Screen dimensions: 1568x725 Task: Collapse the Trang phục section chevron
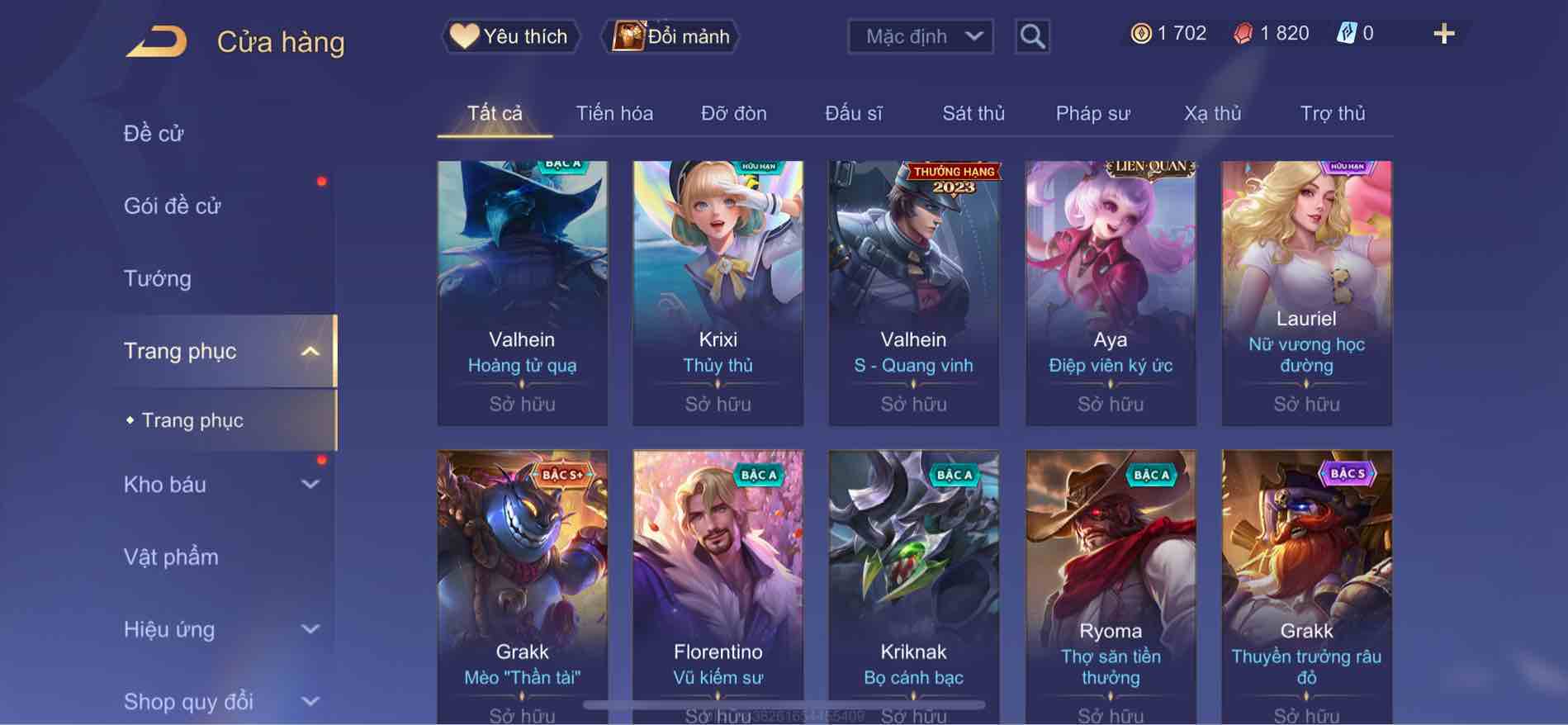[310, 351]
